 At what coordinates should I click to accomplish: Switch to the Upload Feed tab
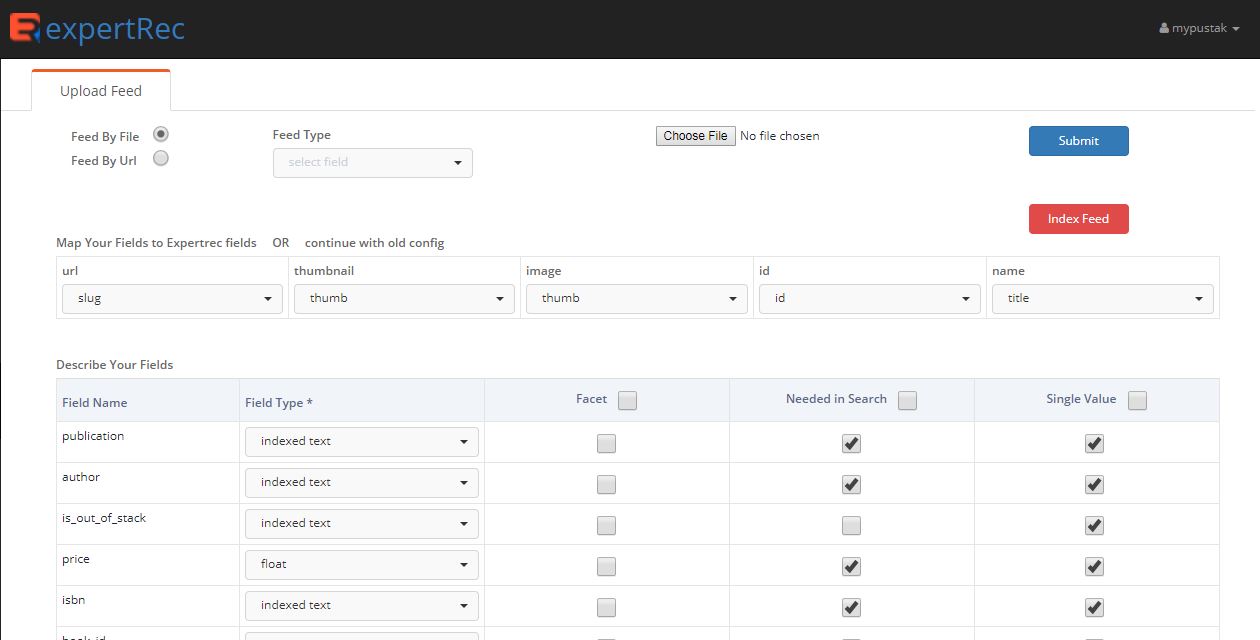tap(100, 89)
